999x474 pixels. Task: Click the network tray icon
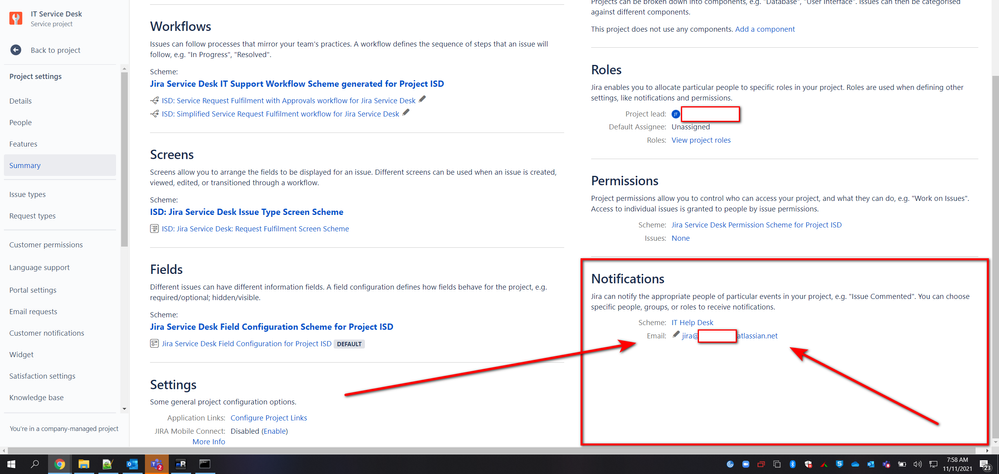pyautogui.click(x=933, y=464)
